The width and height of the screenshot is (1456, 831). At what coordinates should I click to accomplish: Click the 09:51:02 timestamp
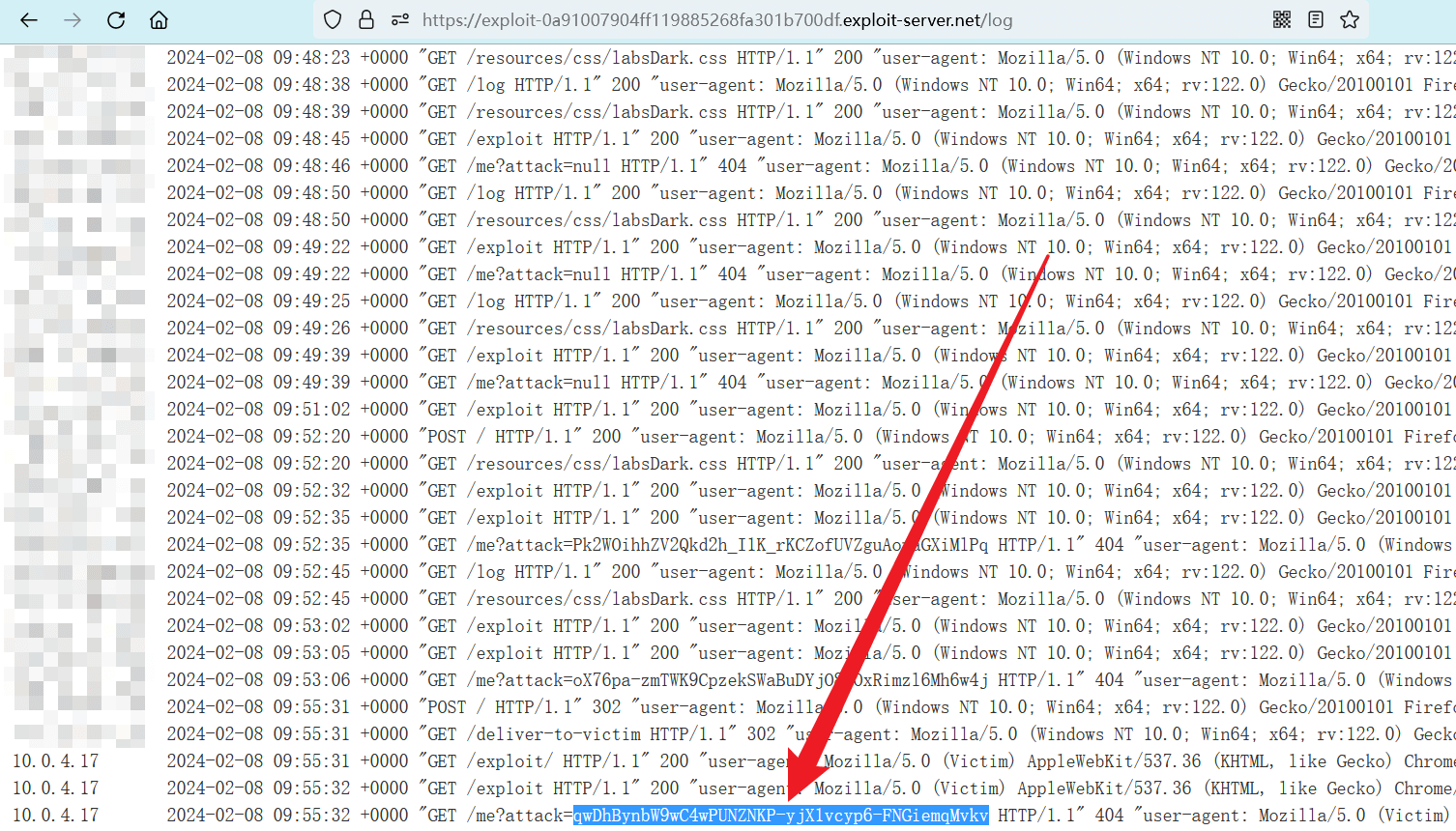pos(311,410)
